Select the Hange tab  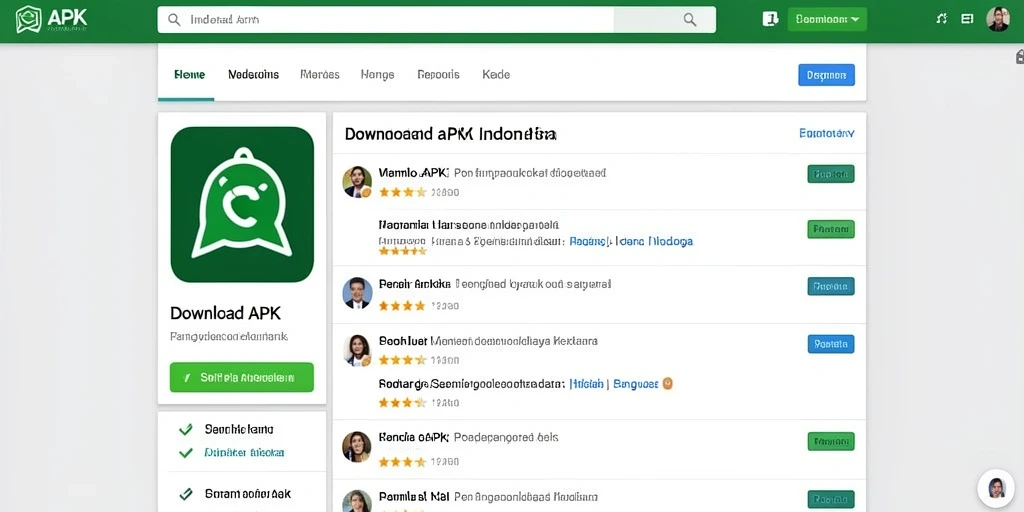(377, 74)
